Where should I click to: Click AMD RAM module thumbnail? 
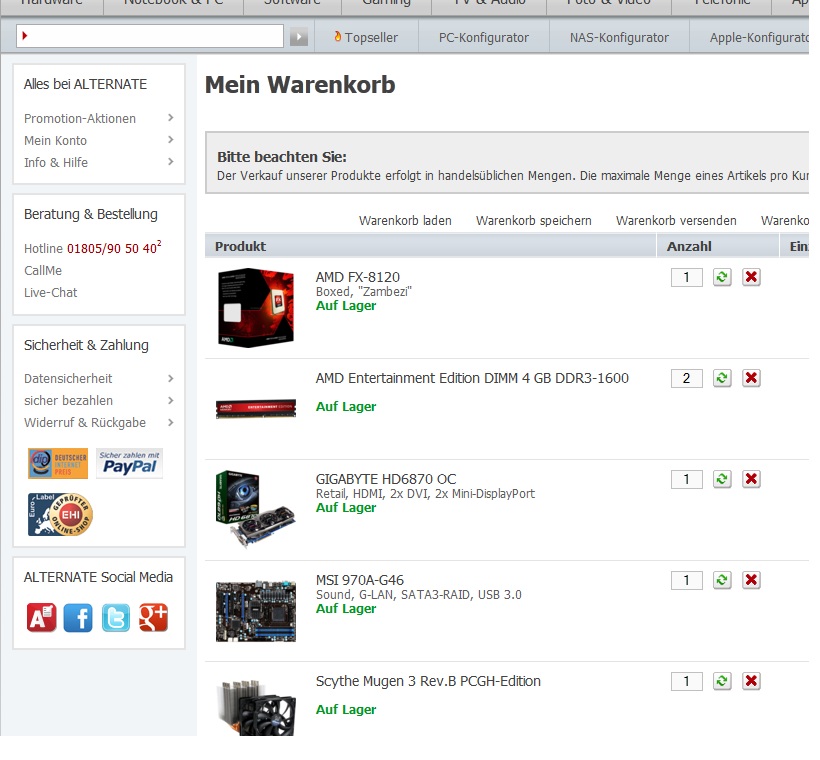[x=256, y=409]
